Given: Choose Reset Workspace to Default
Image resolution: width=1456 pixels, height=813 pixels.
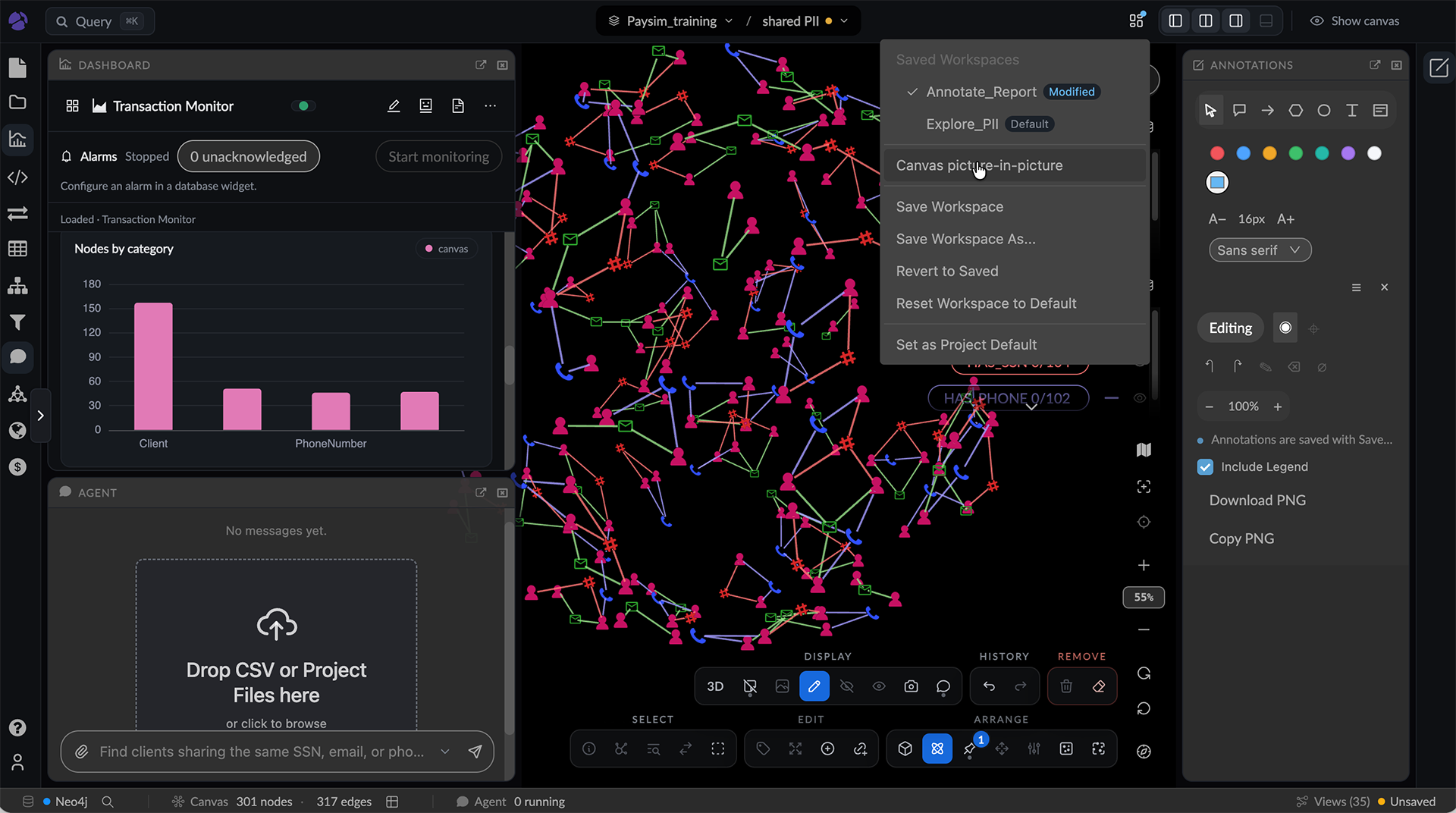Looking at the screenshot, I should click(x=1015, y=303).
